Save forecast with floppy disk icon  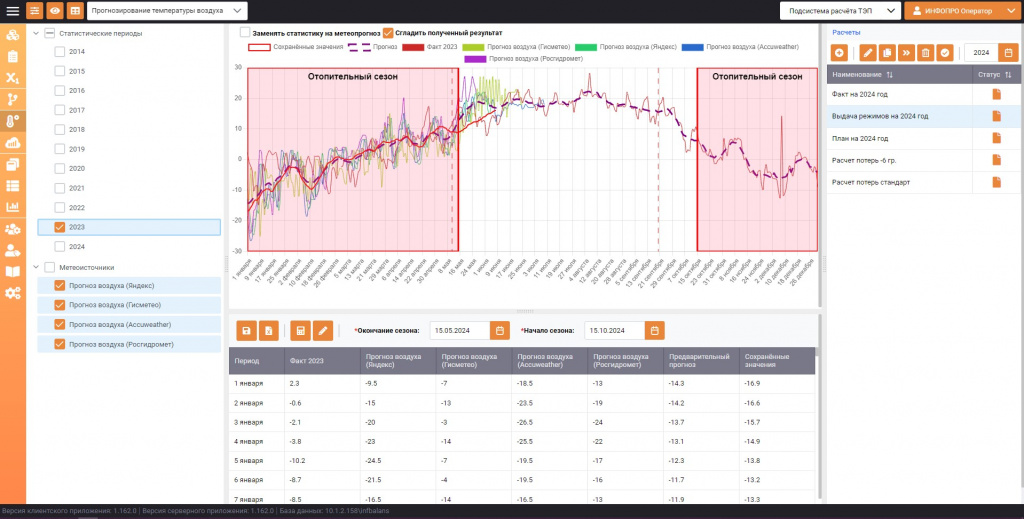[246, 331]
